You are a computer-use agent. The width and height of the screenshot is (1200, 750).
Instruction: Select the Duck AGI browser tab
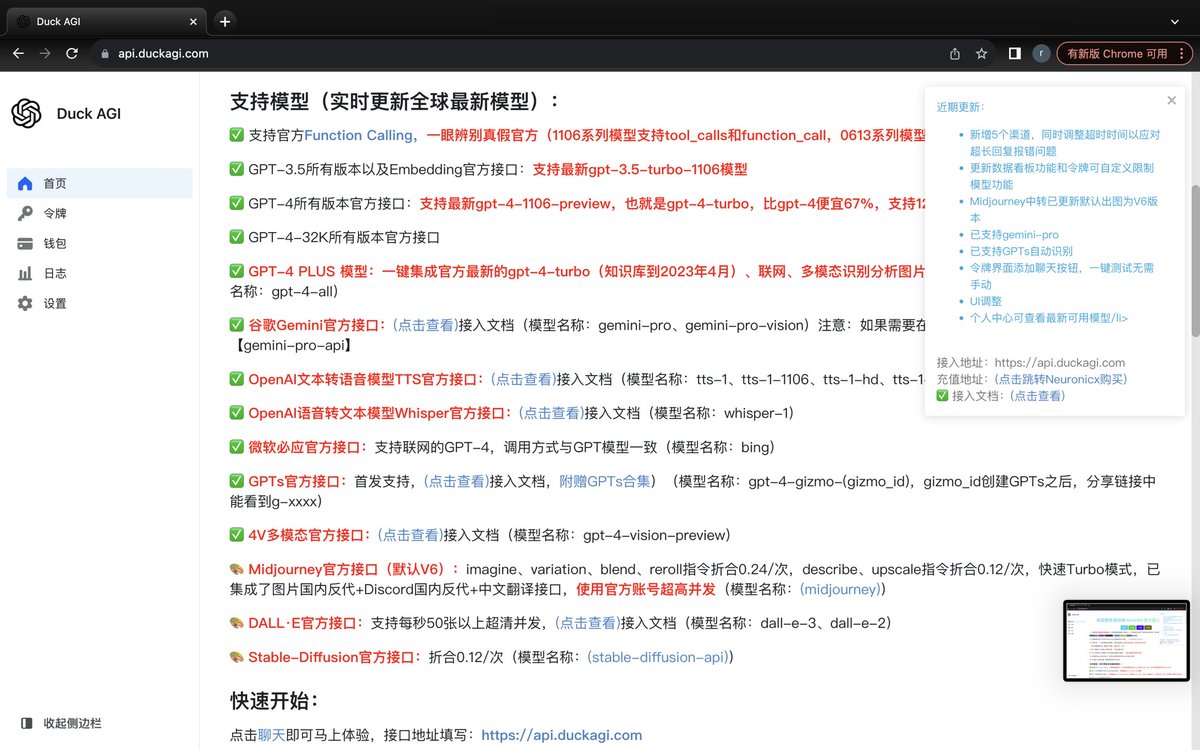(107, 21)
